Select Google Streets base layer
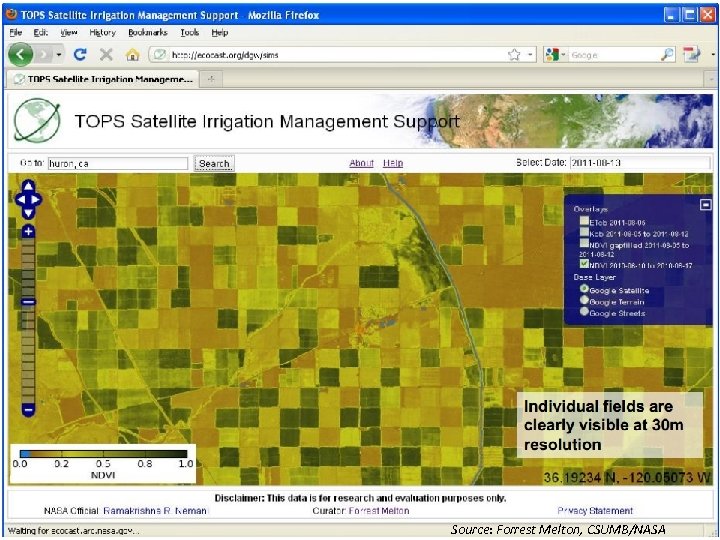The image size is (720, 540). click(x=584, y=311)
